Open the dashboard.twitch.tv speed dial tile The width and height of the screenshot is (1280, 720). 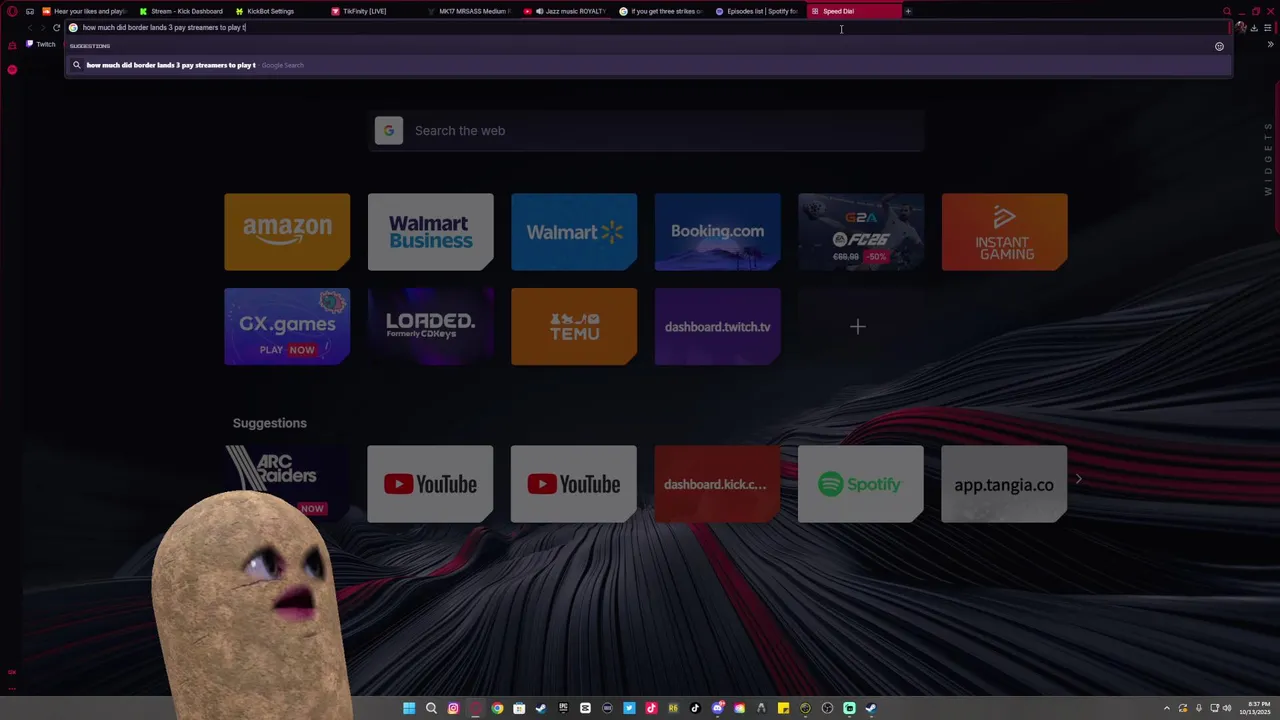click(717, 326)
